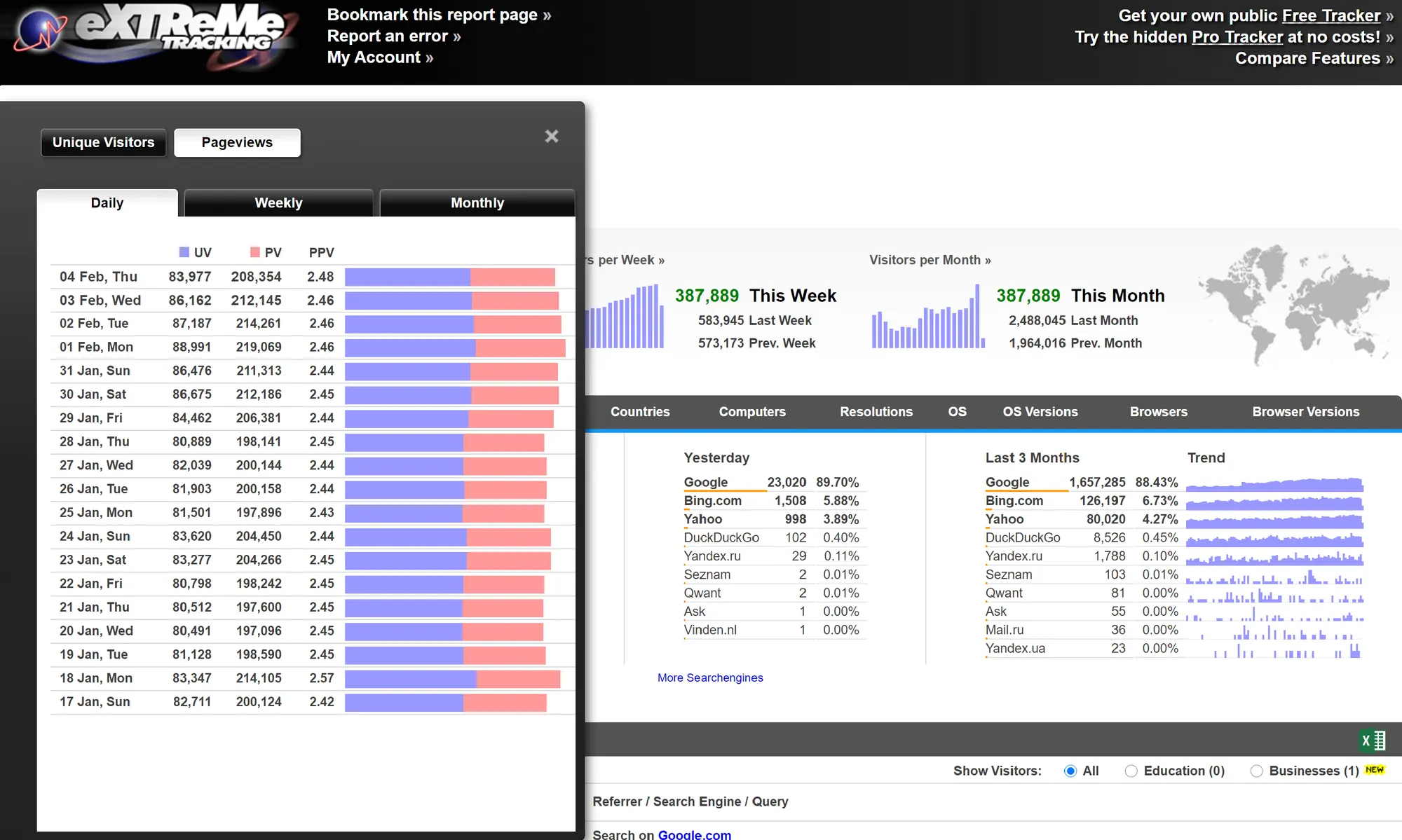1402x840 pixels.
Task: Click the Referrer / Search Engine / Query header
Action: [690, 801]
